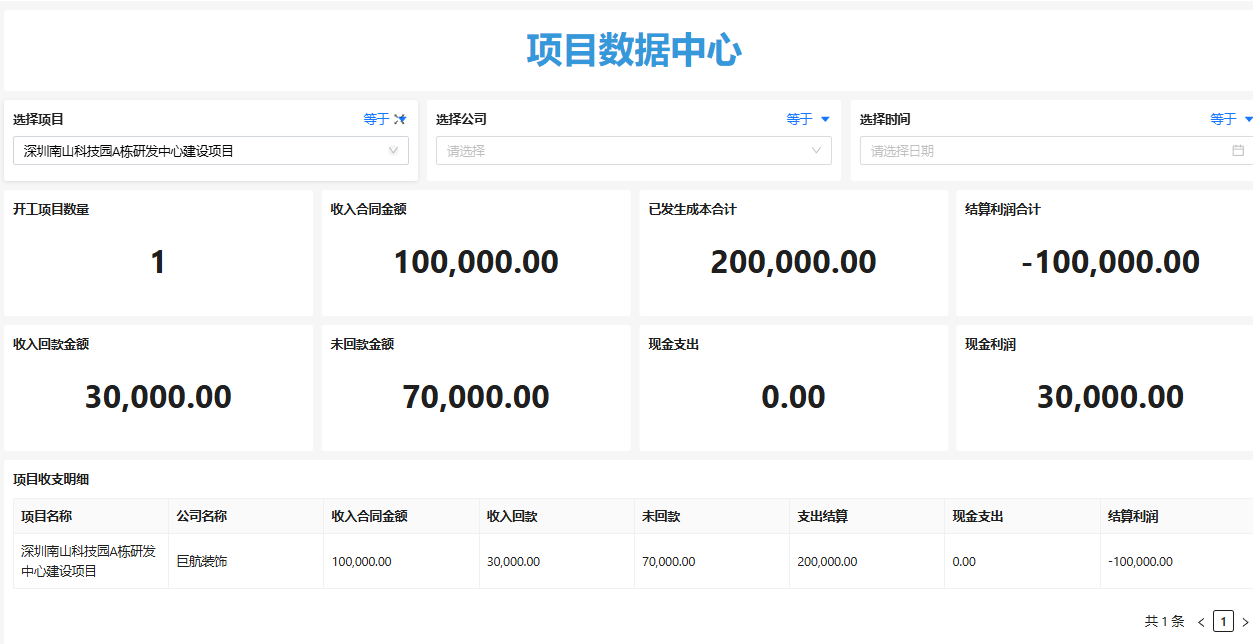Expand the 选择项目 dropdown chevron
The height and width of the screenshot is (644, 1253).
(394, 151)
